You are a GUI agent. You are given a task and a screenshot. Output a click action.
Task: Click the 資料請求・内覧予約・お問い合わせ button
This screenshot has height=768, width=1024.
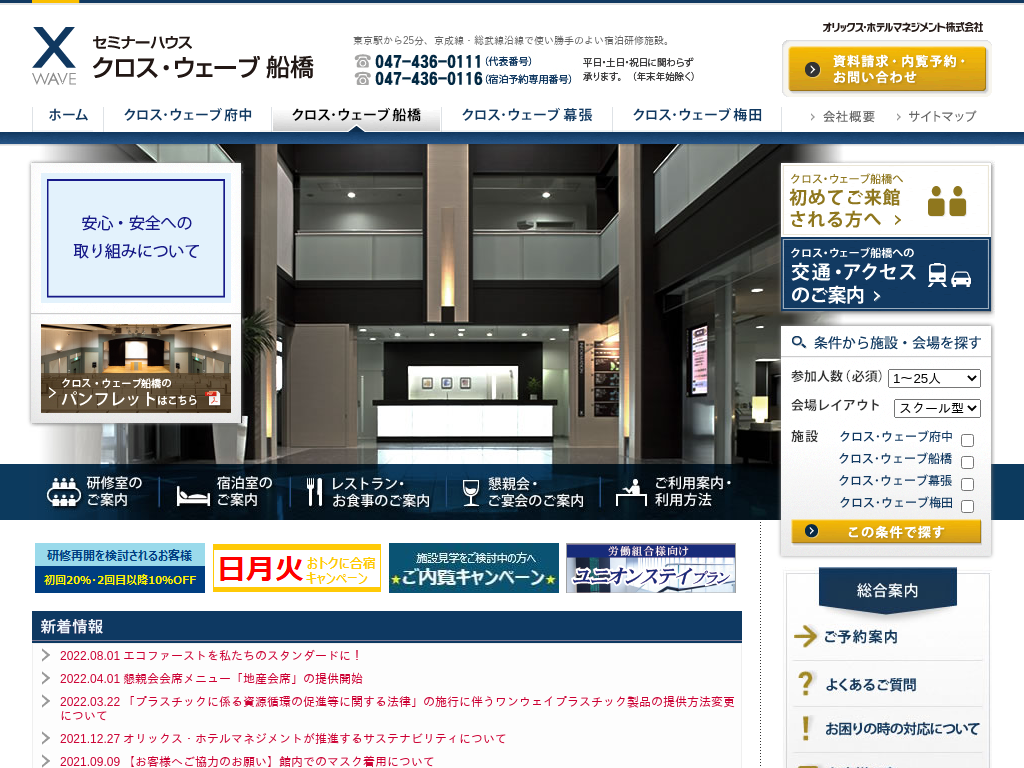pos(887,69)
